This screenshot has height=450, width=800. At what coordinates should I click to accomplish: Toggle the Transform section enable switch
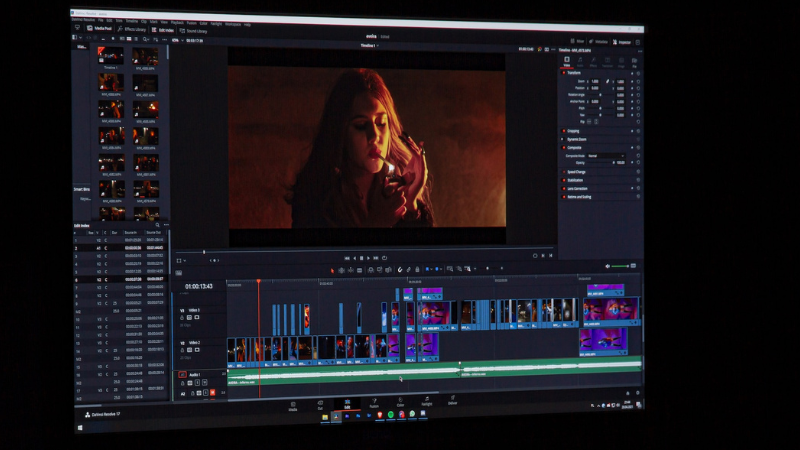[x=564, y=73]
